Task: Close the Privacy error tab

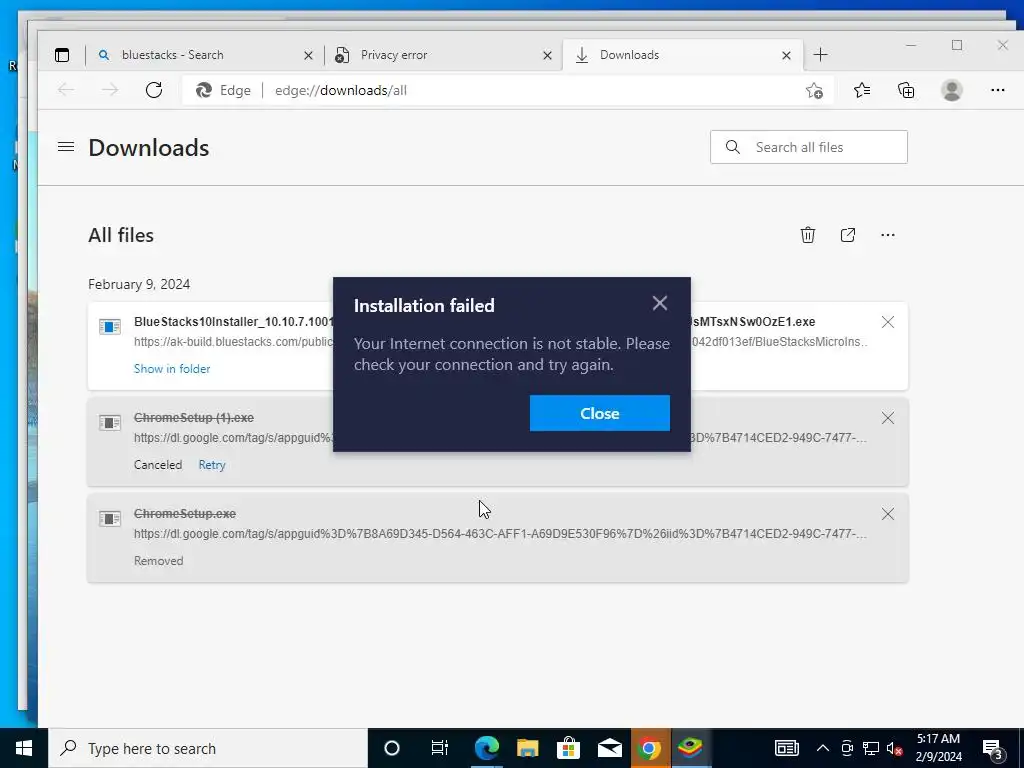Action: pos(547,56)
